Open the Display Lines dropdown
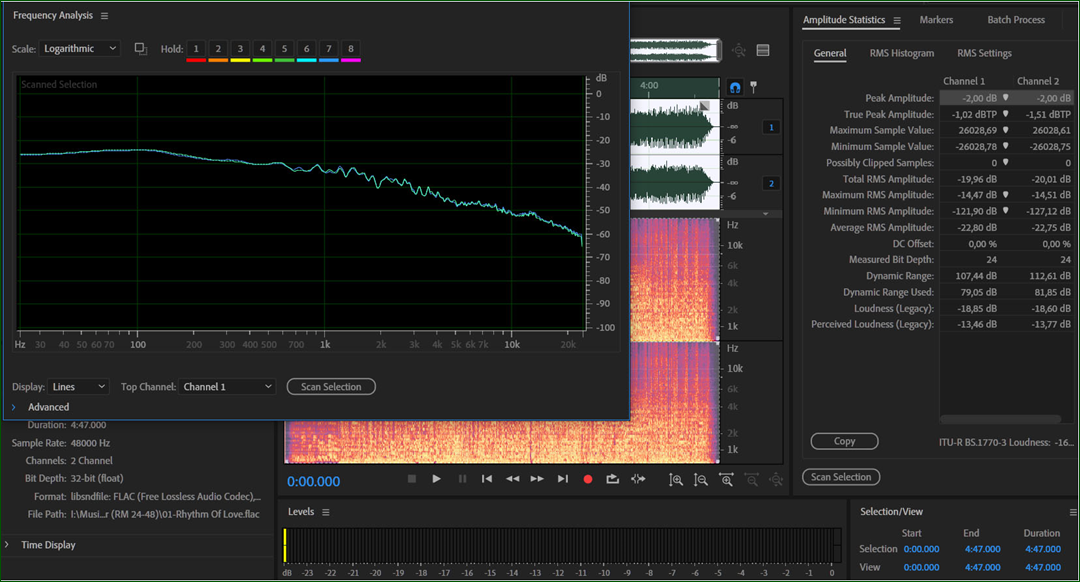This screenshot has width=1080, height=582. pyautogui.click(x=78, y=387)
